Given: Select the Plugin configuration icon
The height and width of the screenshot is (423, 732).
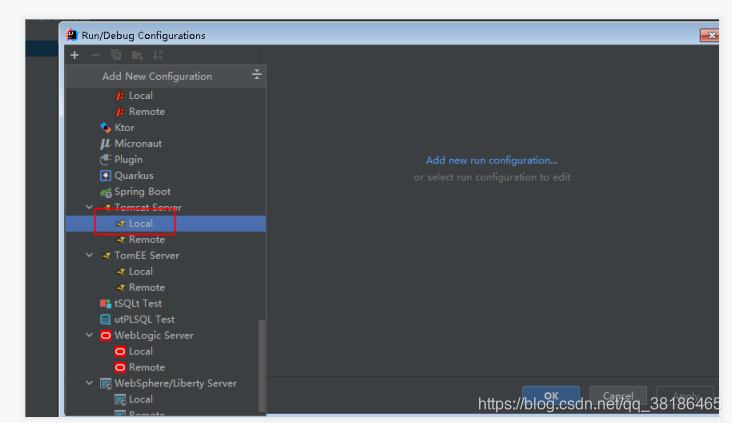Looking at the screenshot, I should coord(106,160).
